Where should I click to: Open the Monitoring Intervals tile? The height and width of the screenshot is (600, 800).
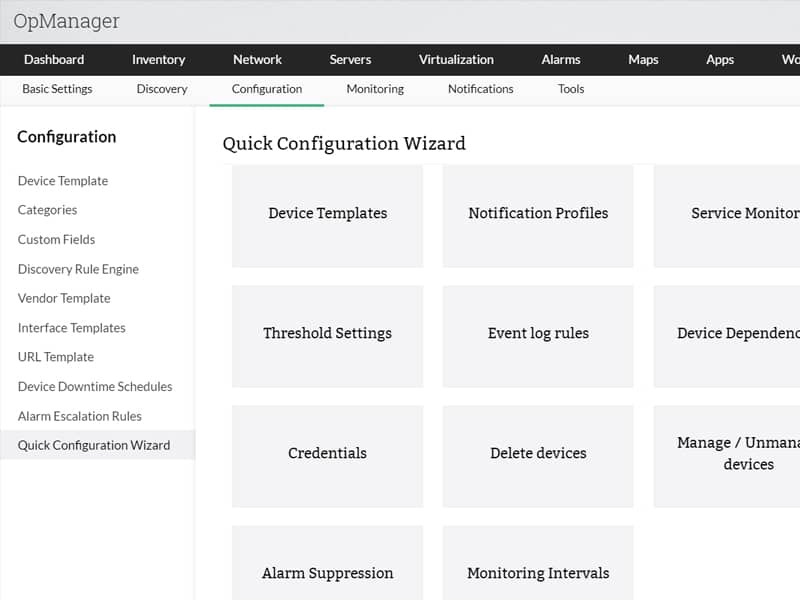(538, 572)
